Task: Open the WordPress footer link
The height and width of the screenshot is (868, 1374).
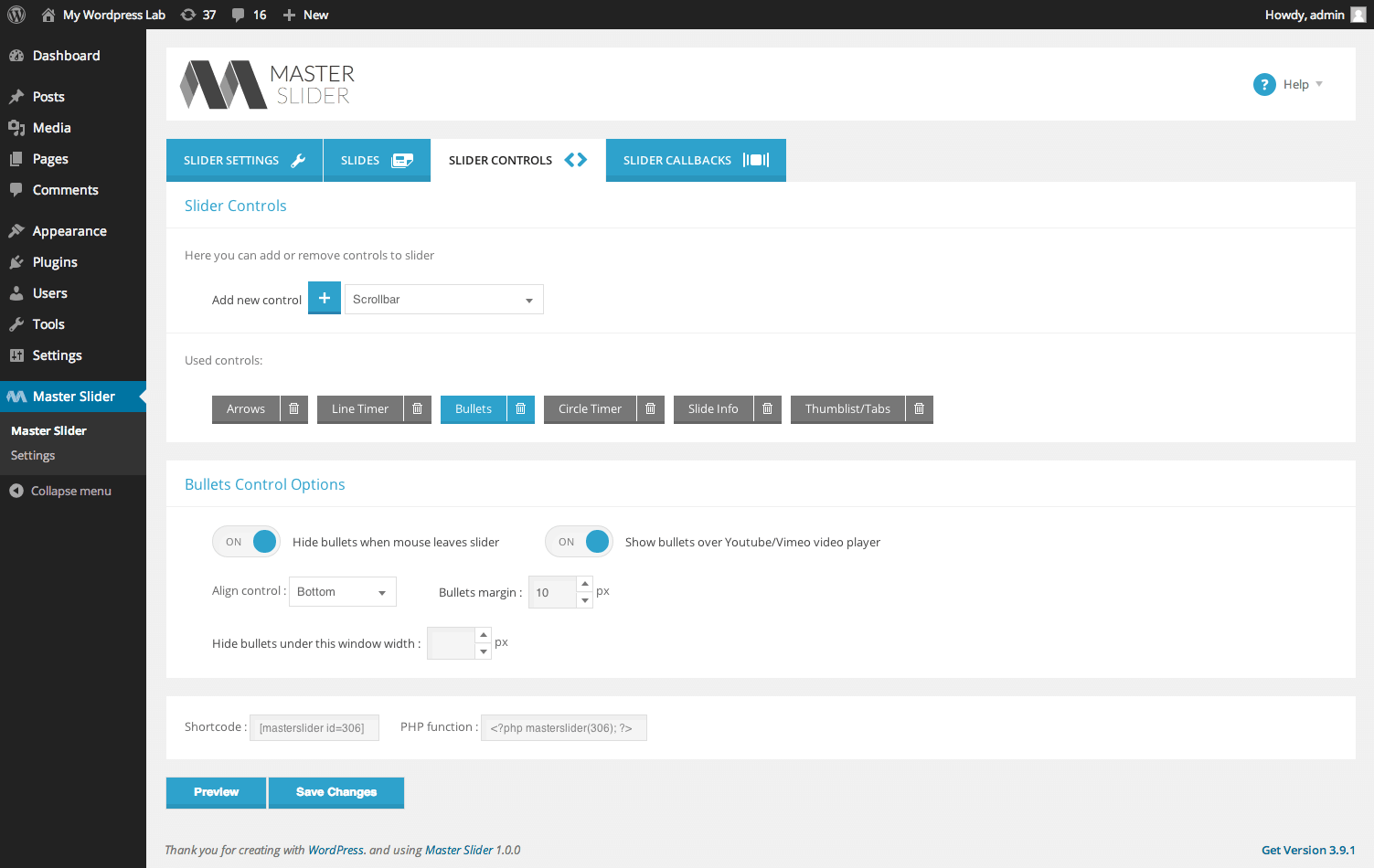Action: click(336, 850)
